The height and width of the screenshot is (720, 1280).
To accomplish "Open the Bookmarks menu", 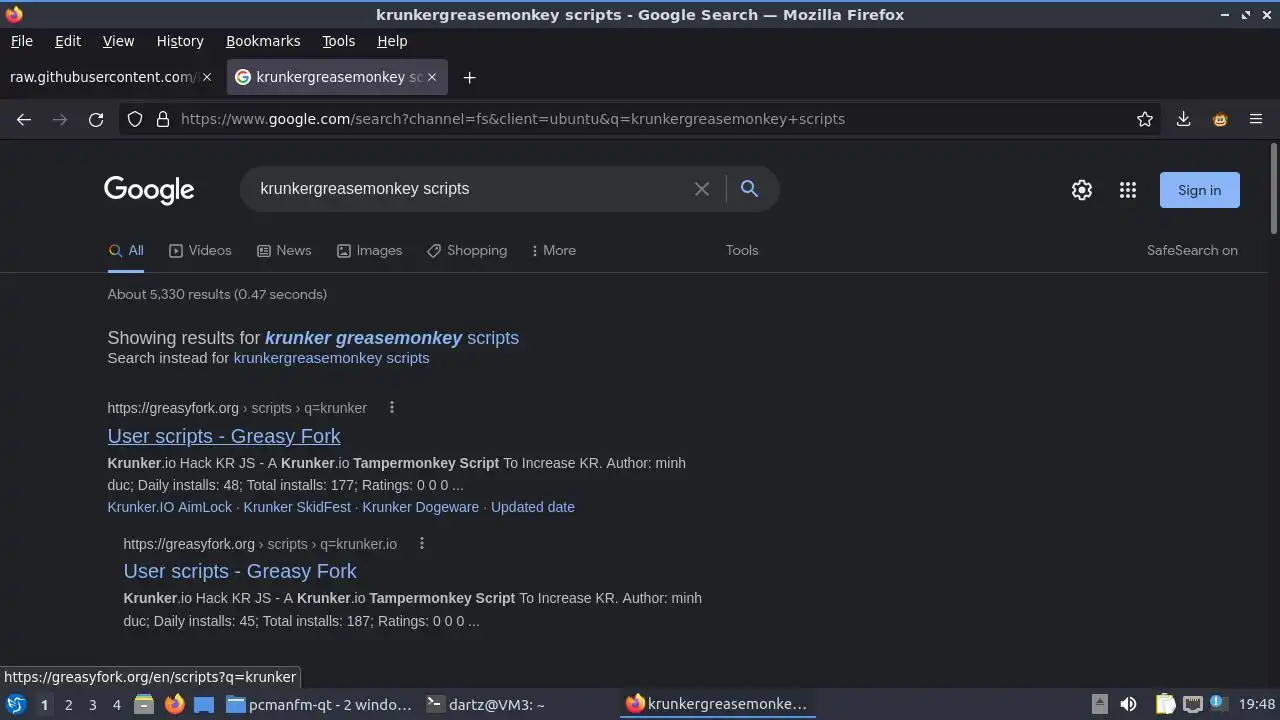I will pyautogui.click(x=263, y=41).
